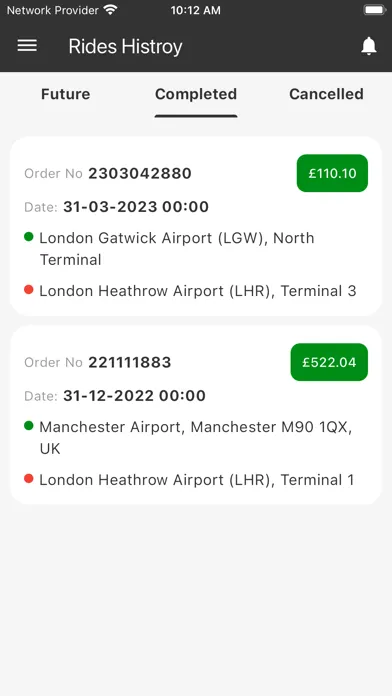392x696 pixels.
Task: Tap the battery indicator icon
Action: (375, 10)
